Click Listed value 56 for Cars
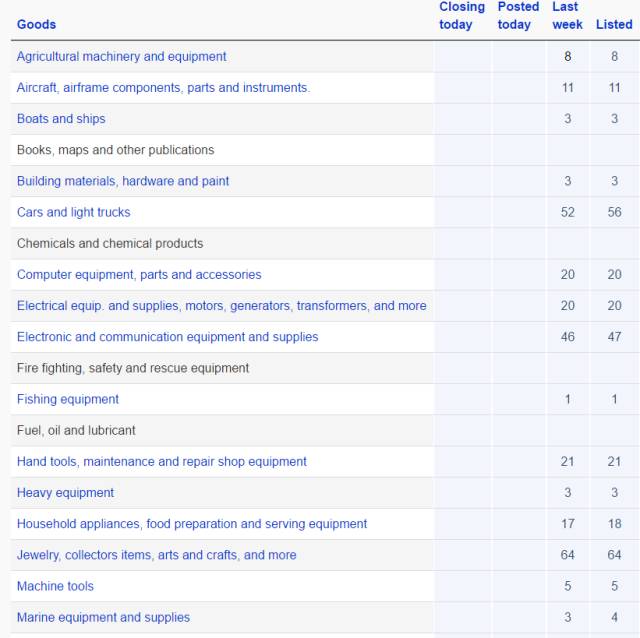 point(614,212)
